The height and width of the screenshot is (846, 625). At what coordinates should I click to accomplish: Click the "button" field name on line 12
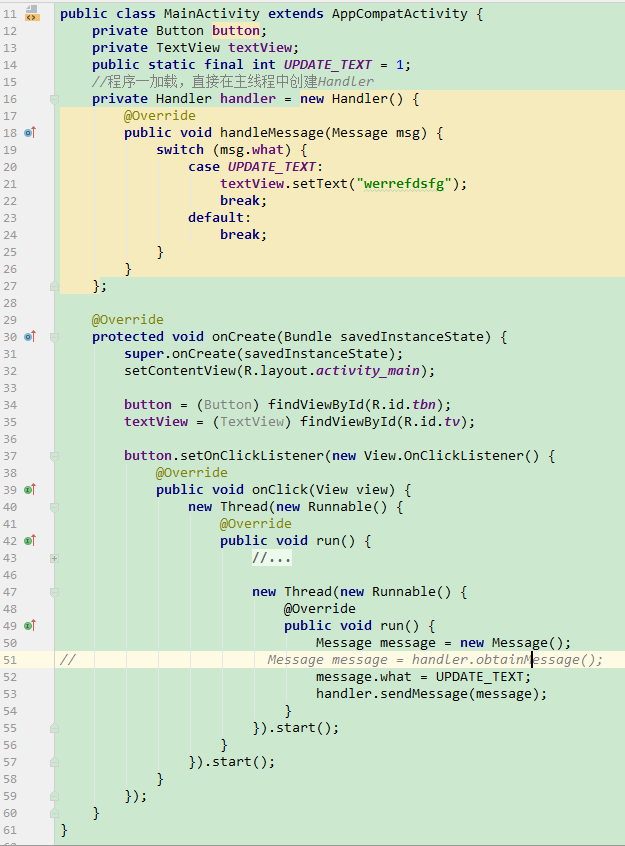[x=236, y=31]
